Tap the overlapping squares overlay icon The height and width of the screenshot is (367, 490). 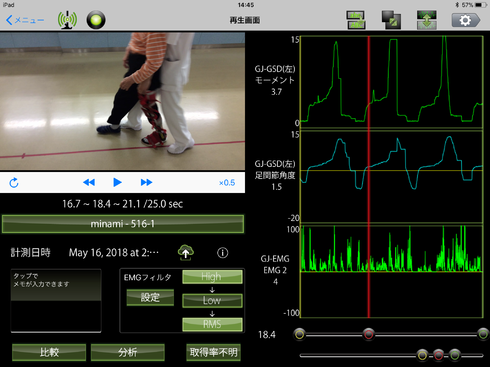pos(391,20)
